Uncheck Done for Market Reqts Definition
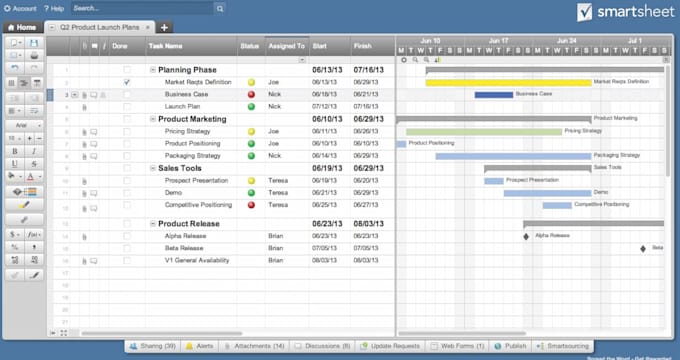The image size is (680, 360). [x=127, y=82]
